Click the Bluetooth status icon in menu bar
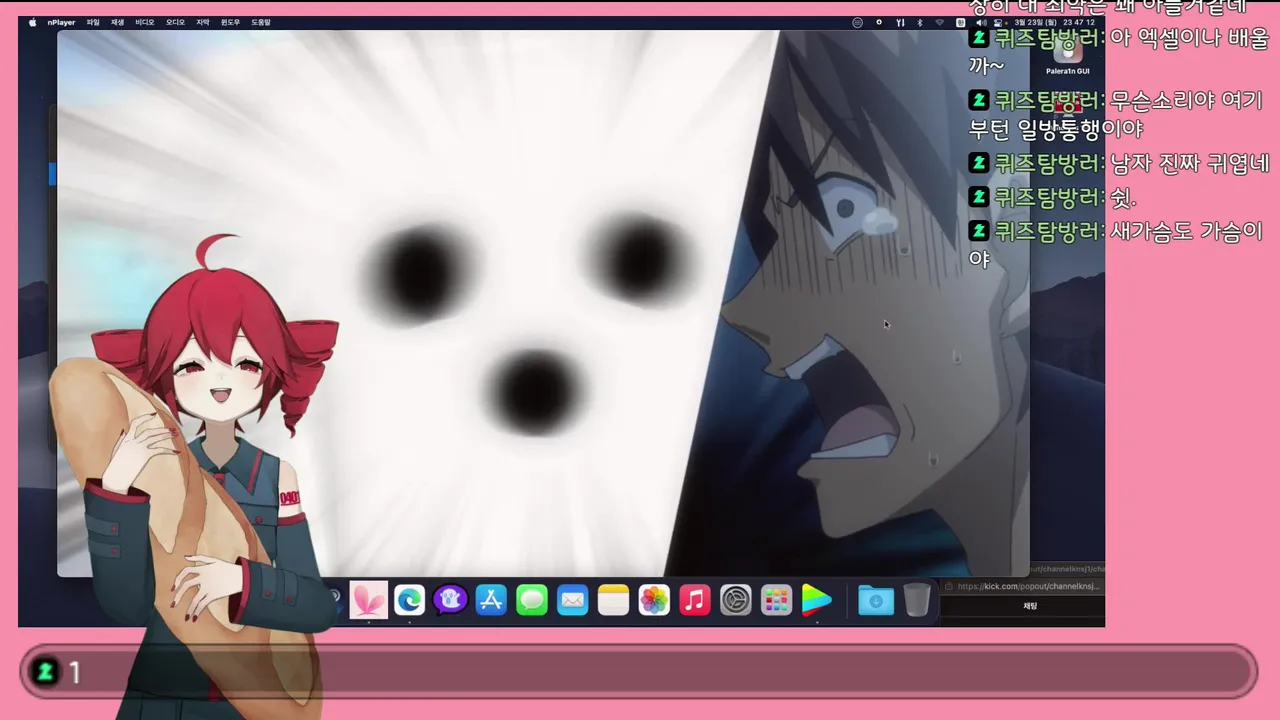The width and height of the screenshot is (1280, 720). [x=919, y=22]
